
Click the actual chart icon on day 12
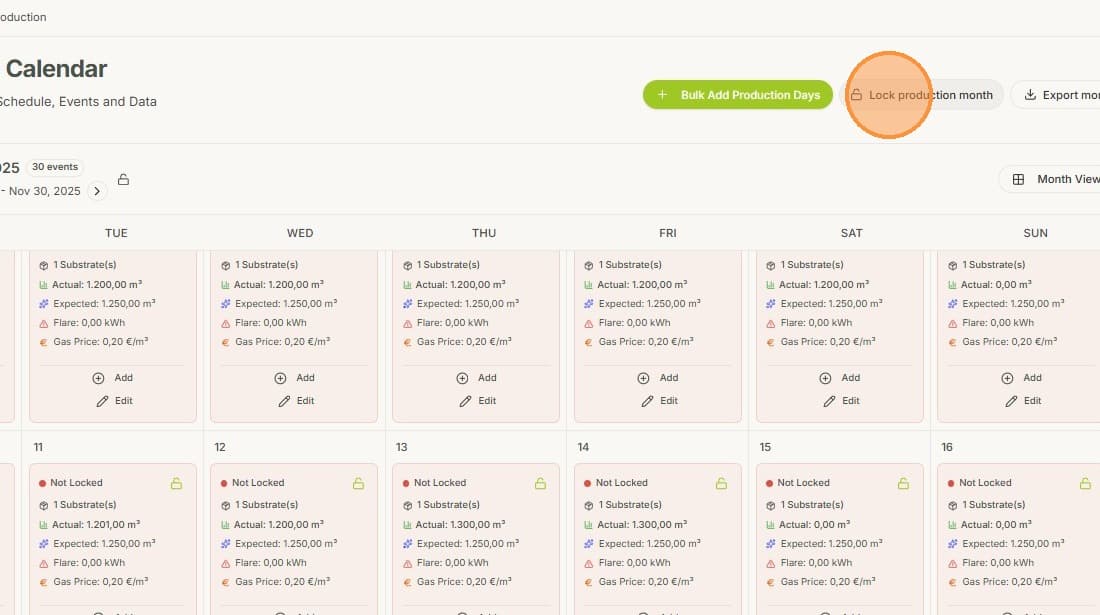225,525
